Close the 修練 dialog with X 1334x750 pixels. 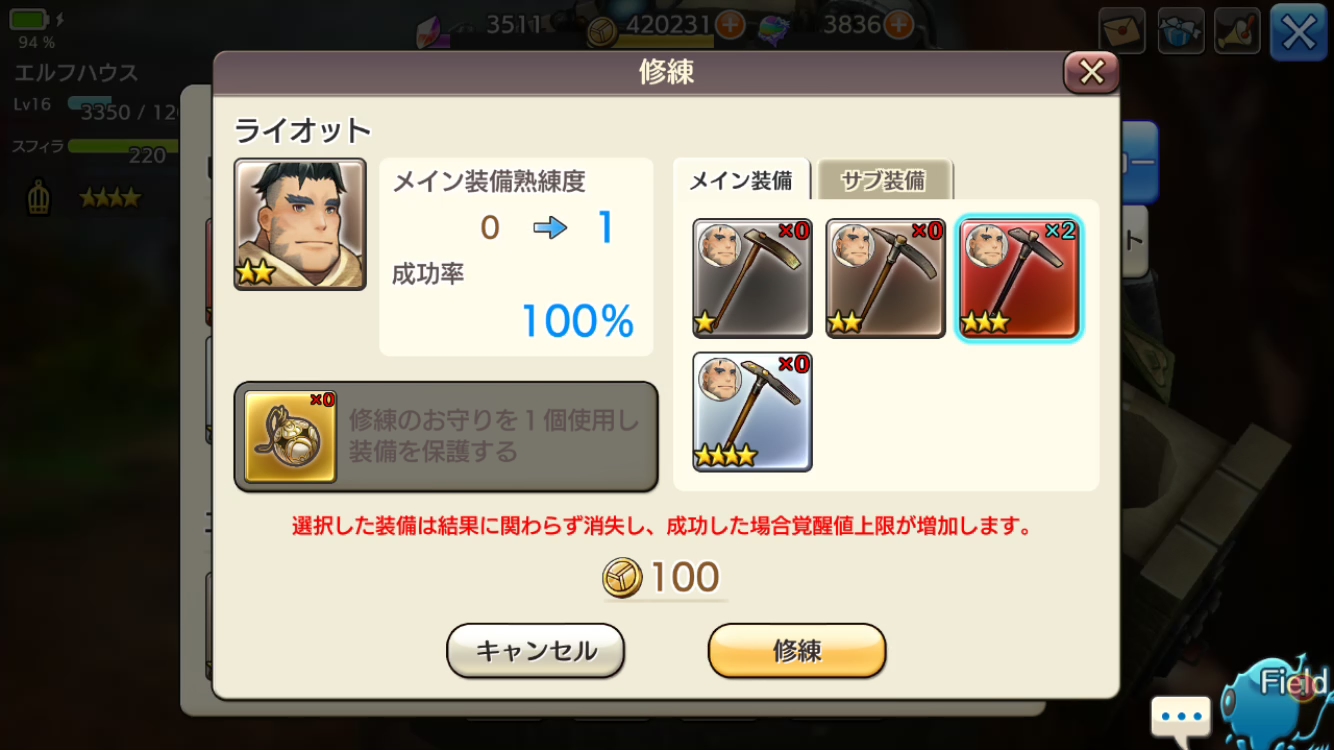tap(1091, 72)
